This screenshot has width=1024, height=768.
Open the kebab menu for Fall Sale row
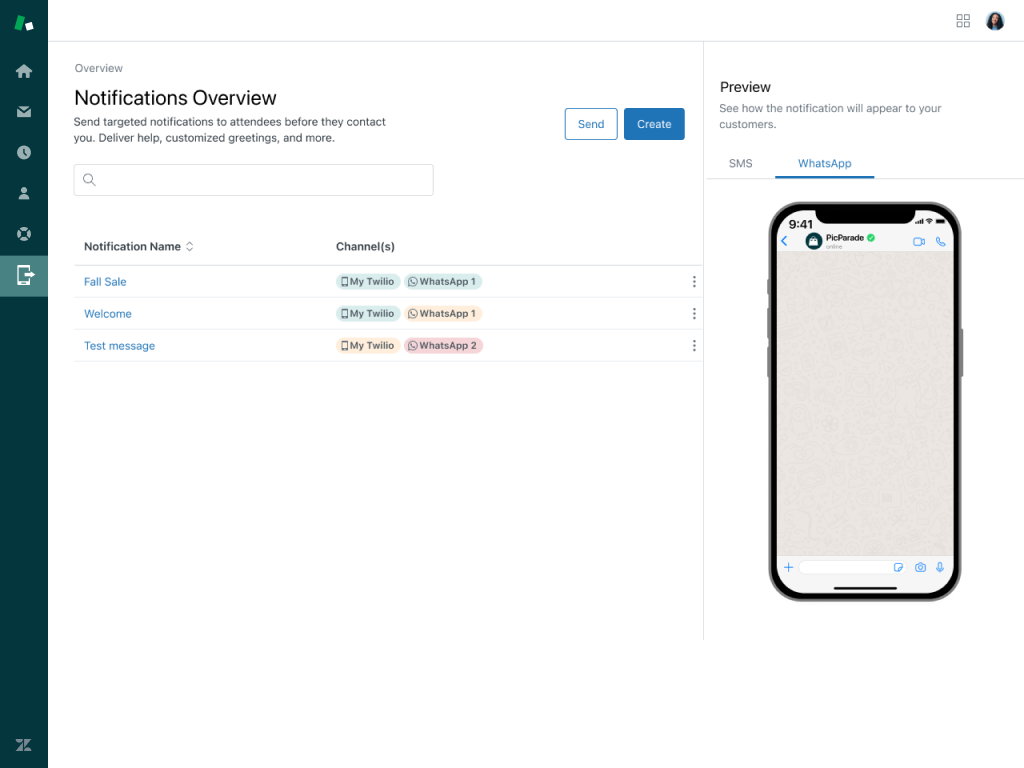pyautogui.click(x=694, y=281)
